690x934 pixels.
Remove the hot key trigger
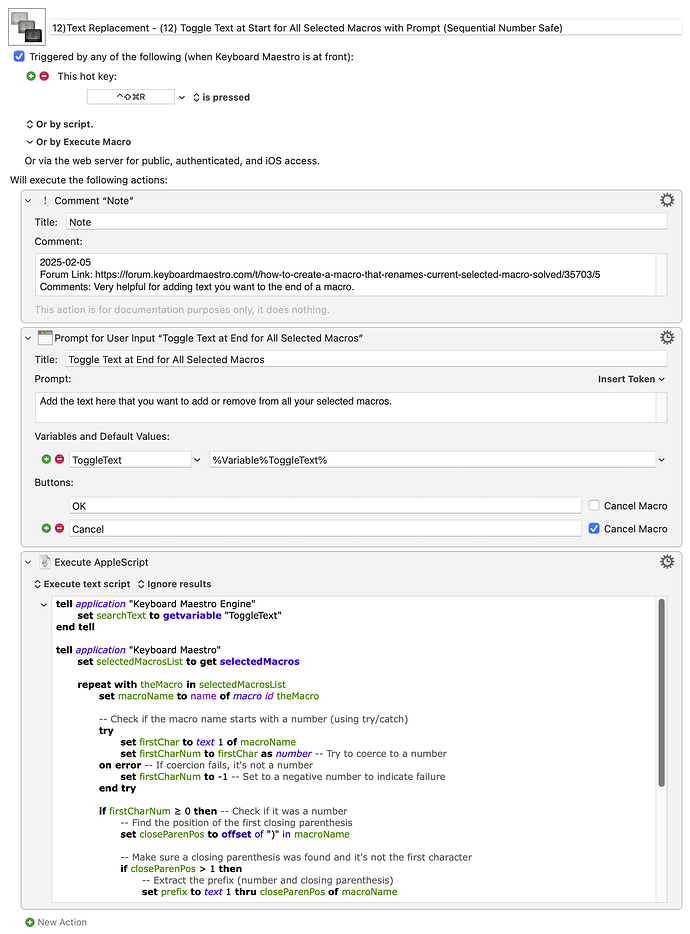44,76
